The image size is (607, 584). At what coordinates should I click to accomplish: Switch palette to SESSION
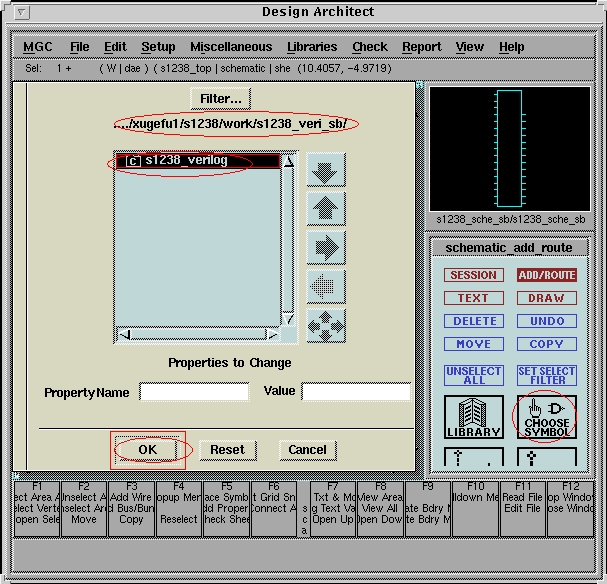(473, 275)
